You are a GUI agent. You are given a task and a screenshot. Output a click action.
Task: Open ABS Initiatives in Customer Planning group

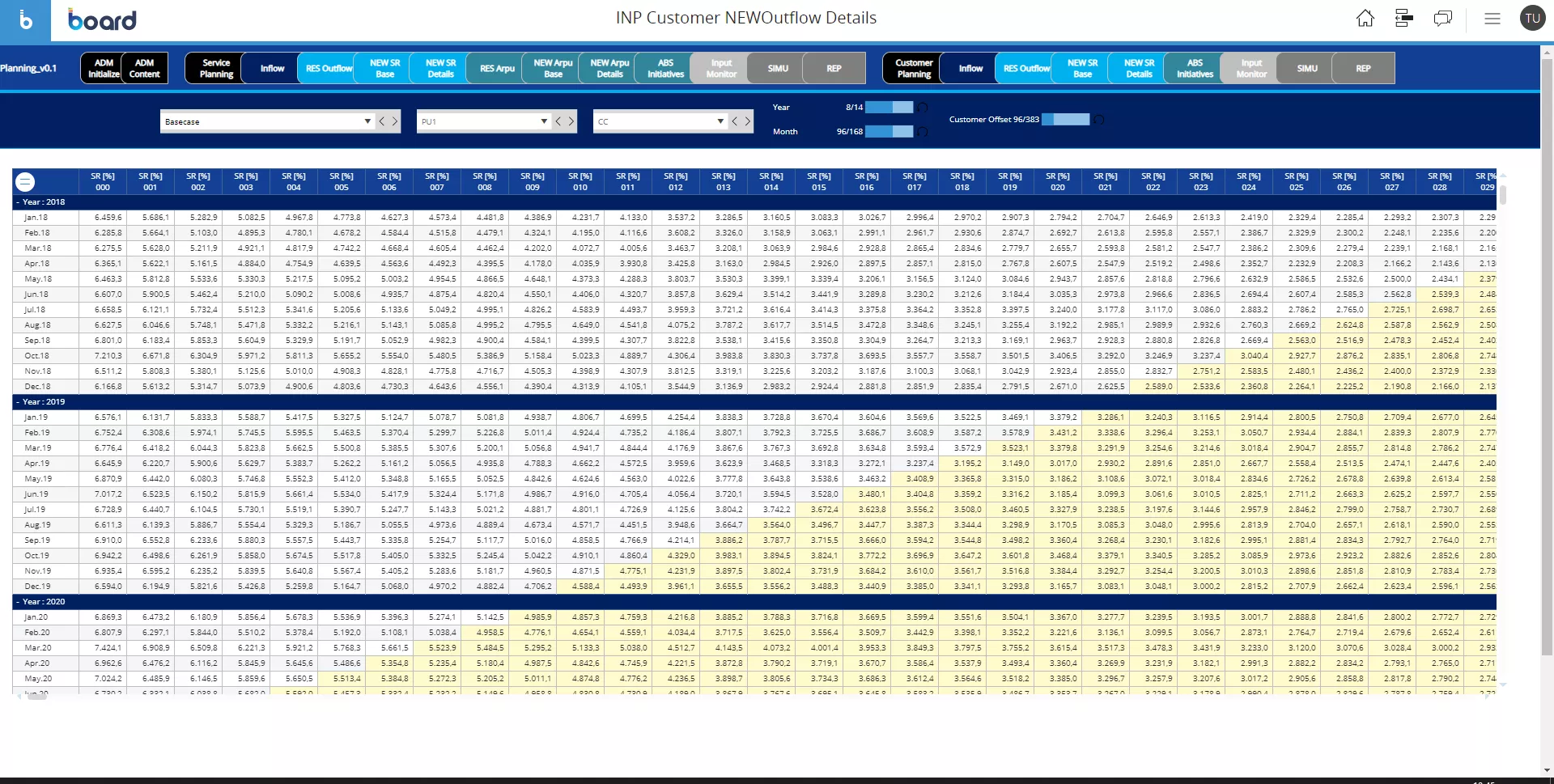tap(1195, 68)
